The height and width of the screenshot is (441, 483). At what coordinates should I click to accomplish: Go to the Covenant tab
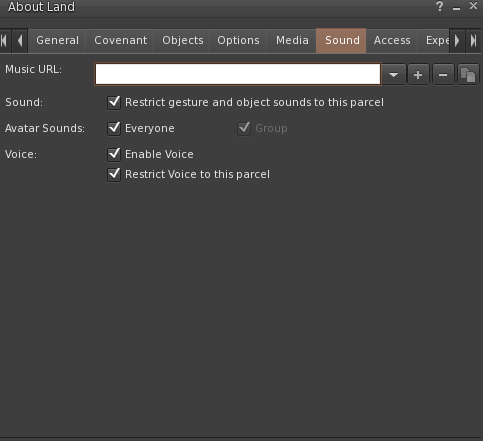tap(120, 41)
